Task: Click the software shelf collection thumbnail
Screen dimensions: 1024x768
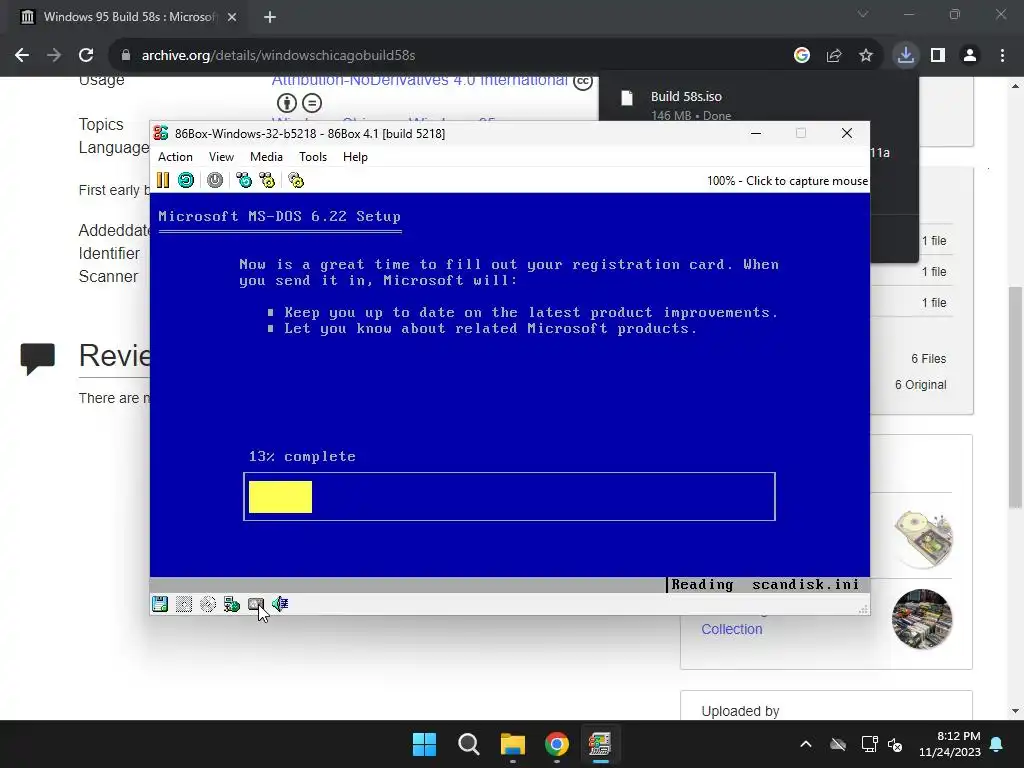Action: pos(922,619)
